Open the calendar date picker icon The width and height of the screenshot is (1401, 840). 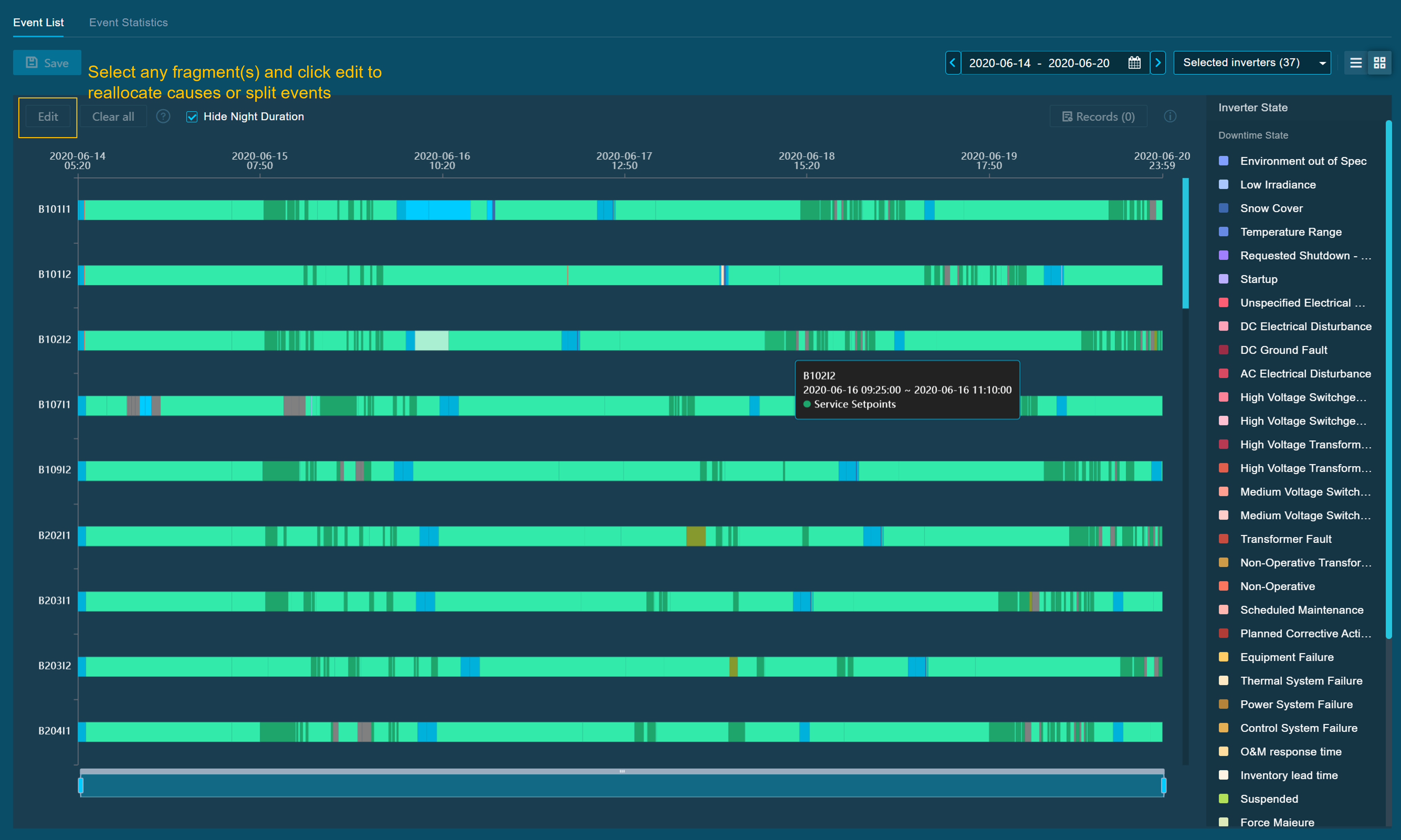1134,63
